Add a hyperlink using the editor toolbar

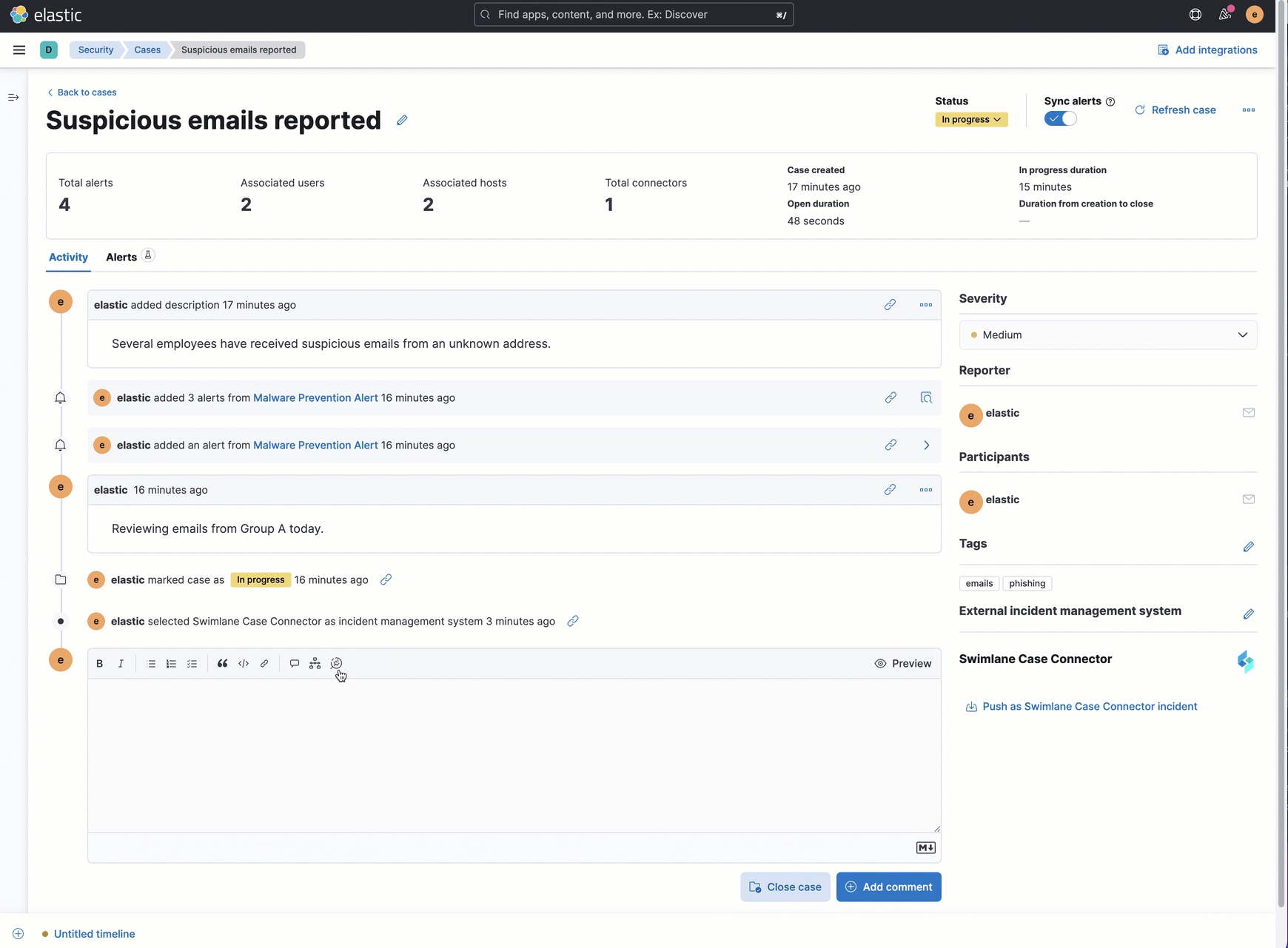click(x=264, y=663)
